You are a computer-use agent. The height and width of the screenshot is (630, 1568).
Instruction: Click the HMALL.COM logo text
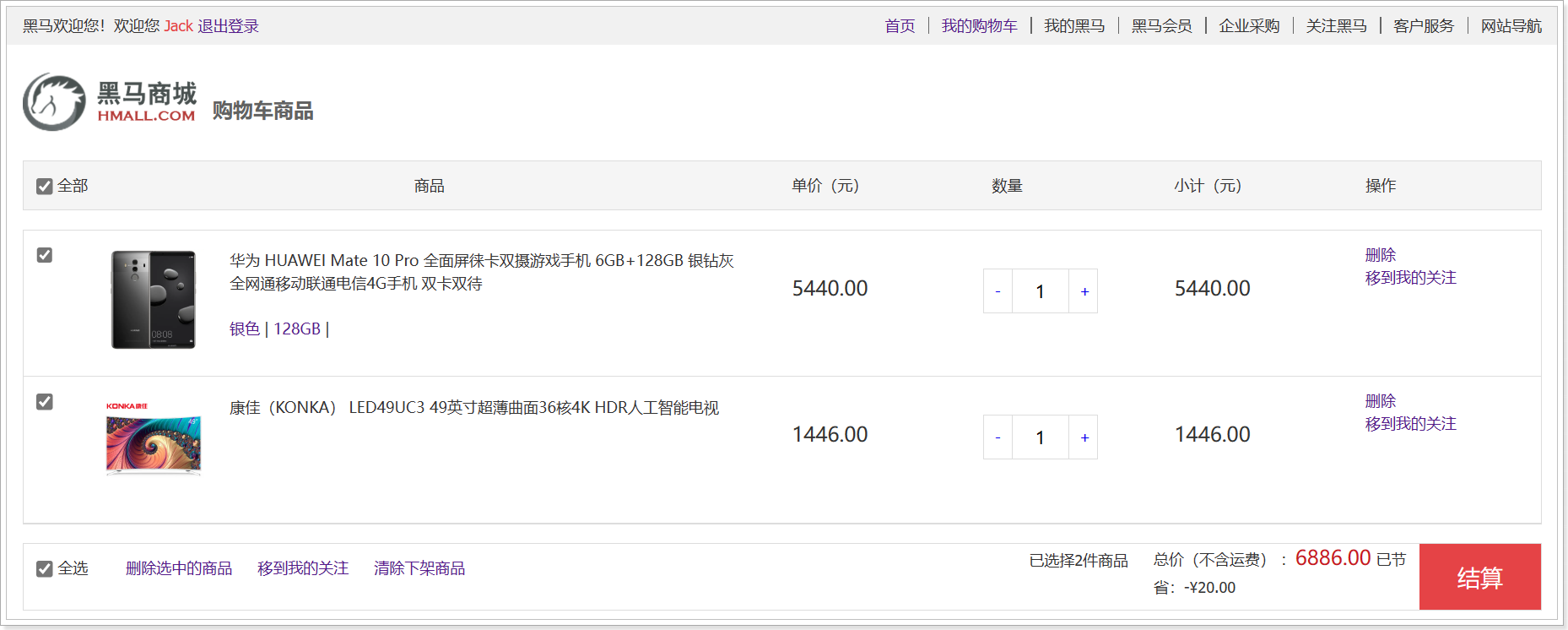click(146, 117)
